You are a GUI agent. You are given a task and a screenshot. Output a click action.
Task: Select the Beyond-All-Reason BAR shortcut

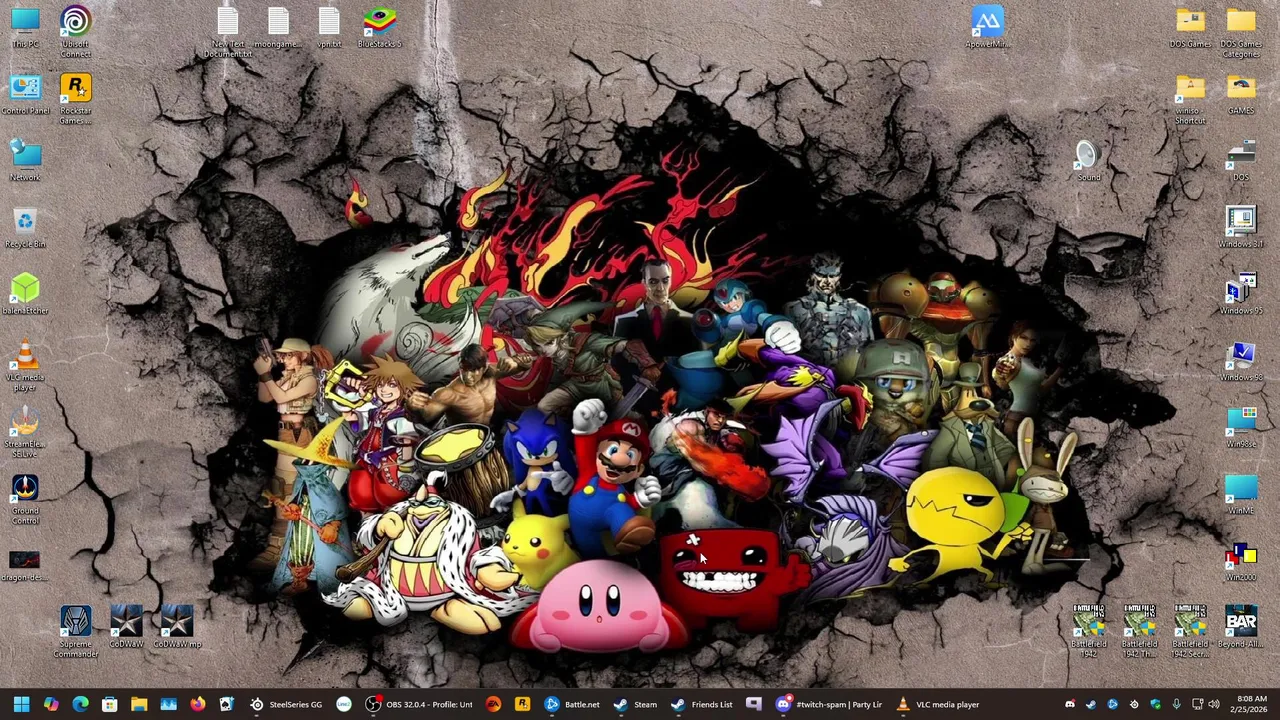1241,628
